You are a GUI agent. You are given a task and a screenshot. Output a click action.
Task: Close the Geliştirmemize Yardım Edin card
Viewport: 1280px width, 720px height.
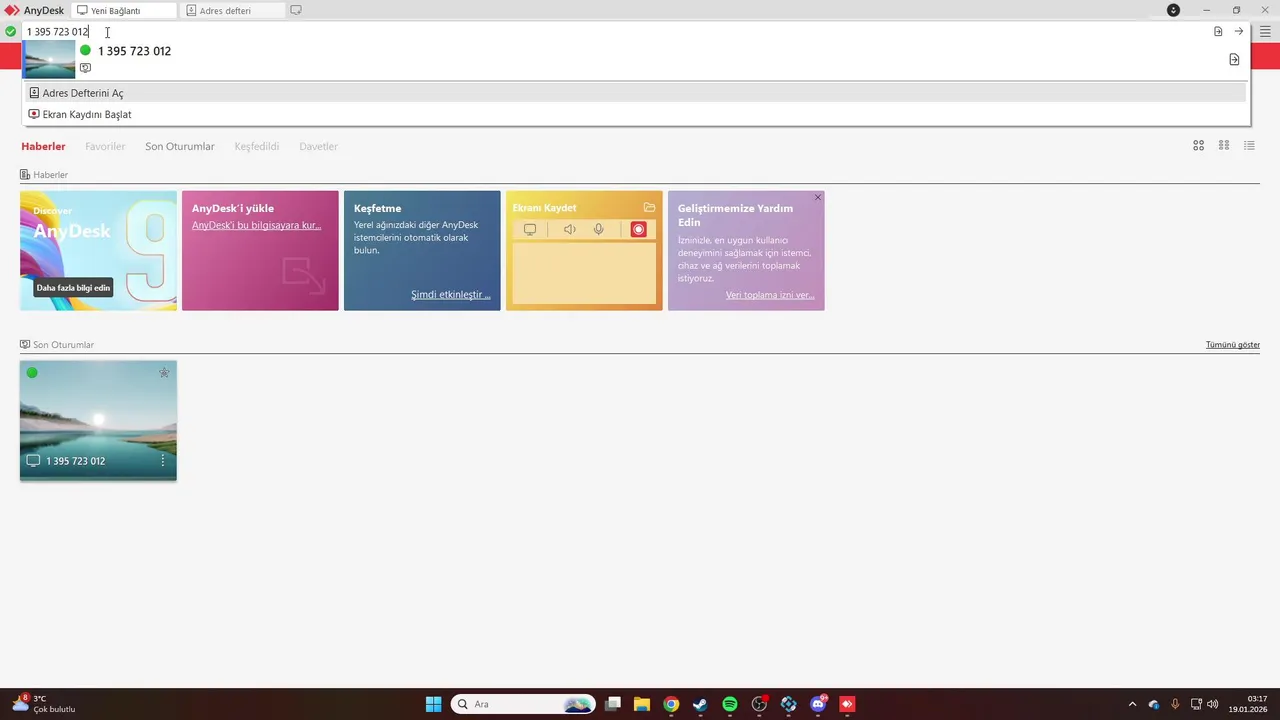(x=818, y=197)
